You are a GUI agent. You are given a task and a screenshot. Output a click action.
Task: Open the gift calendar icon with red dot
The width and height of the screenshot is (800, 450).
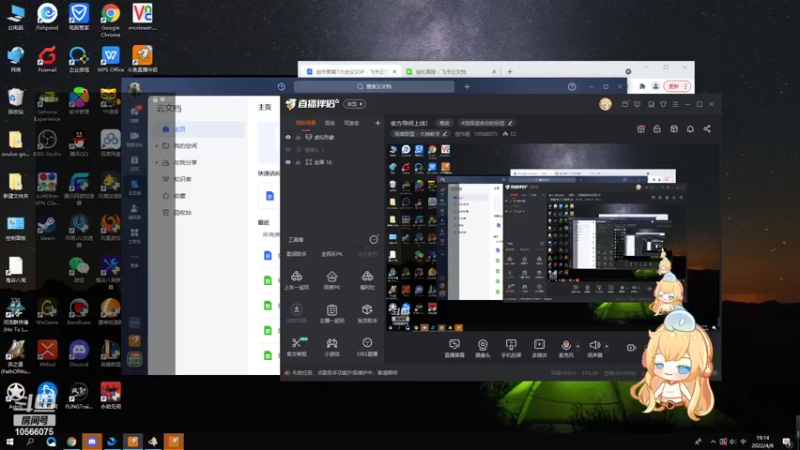641,129
